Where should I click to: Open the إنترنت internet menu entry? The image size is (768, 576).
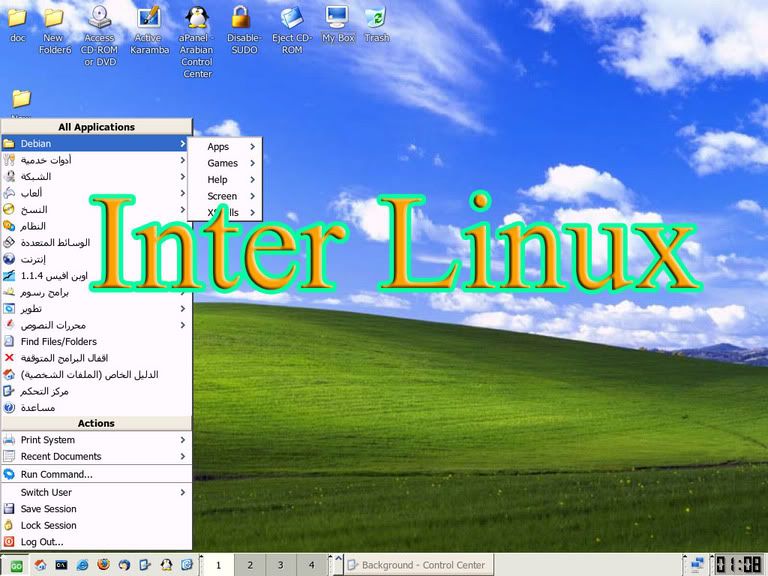96,259
